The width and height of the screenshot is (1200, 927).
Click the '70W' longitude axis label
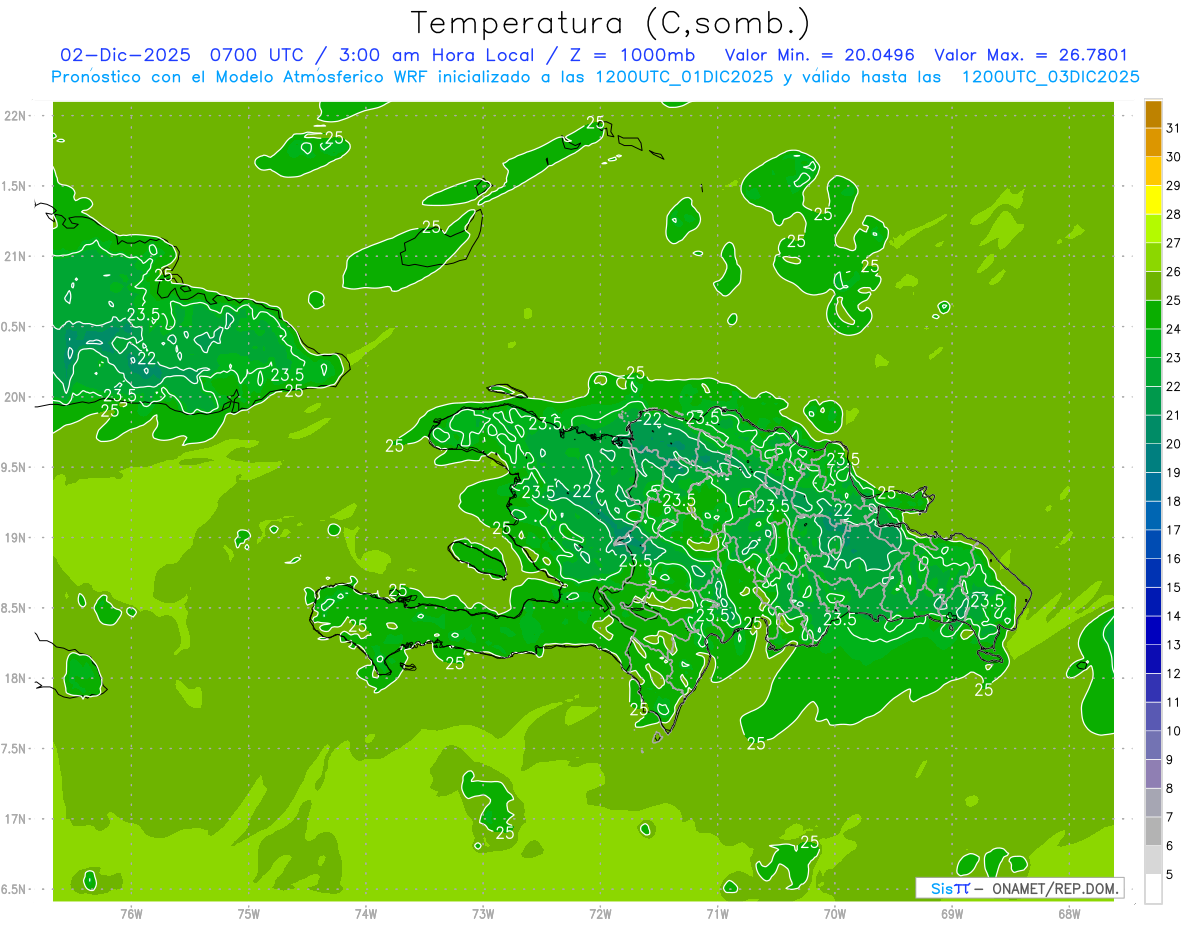(835, 913)
